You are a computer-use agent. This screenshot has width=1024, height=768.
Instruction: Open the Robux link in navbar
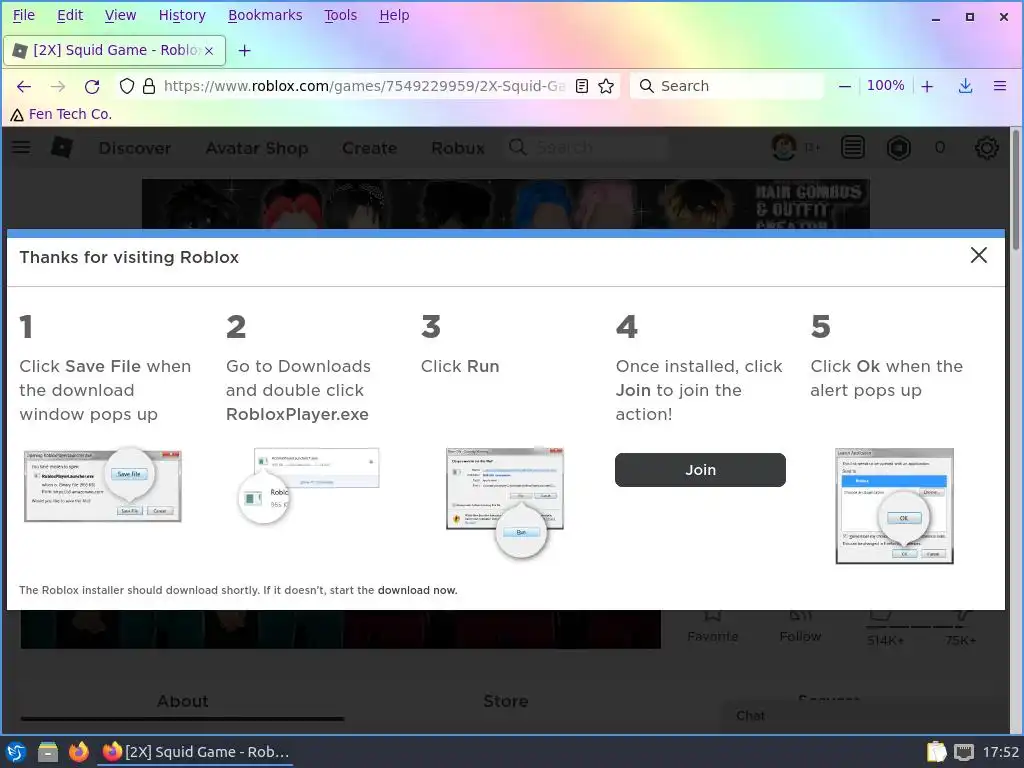click(x=458, y=148)
